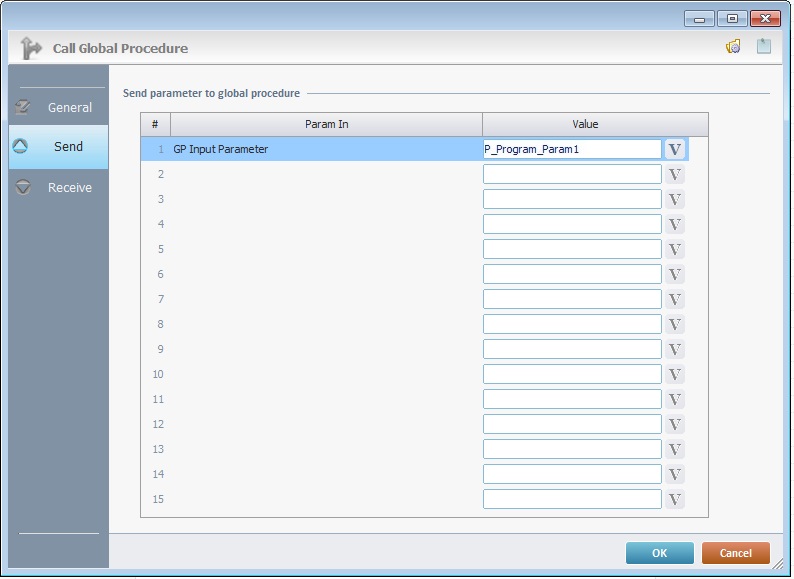
Task: Open variable picker for row 1
Action: [x=675, y=149]
